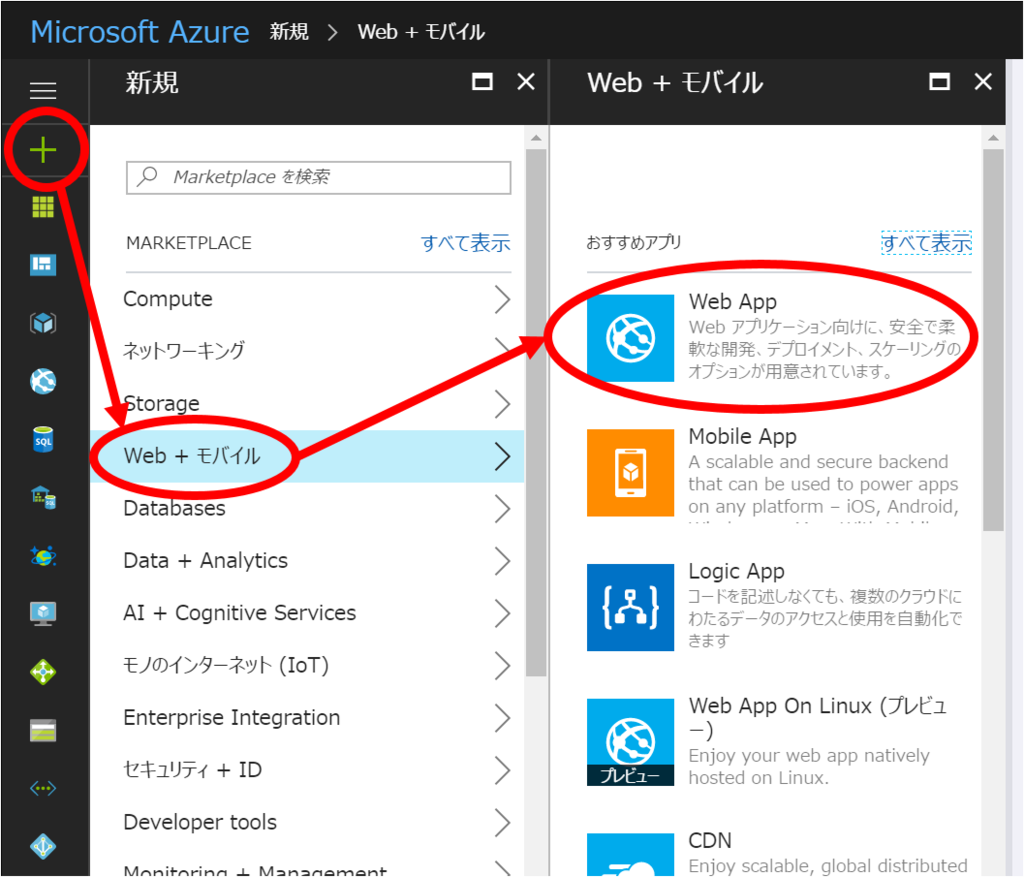Screen dimensions: 1024x877
Task: Open SQL data warehouse icon in sidebar
Action: (x=43, y=498)
